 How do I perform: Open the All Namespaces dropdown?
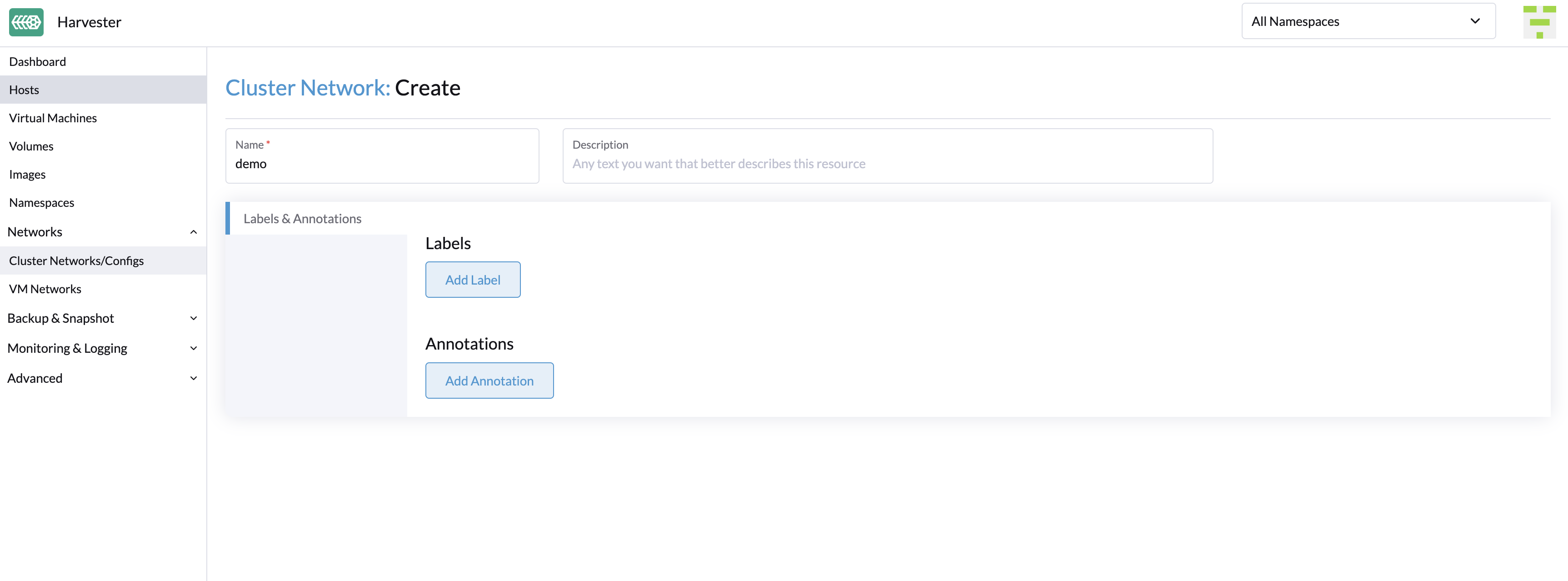coord(1367,21)
